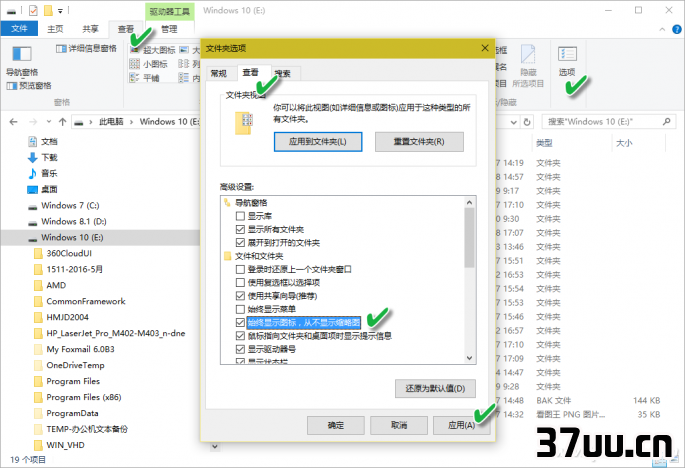Click the back arrow in Explorer
The width and height of the screenshot is (685, 468).
14,122
